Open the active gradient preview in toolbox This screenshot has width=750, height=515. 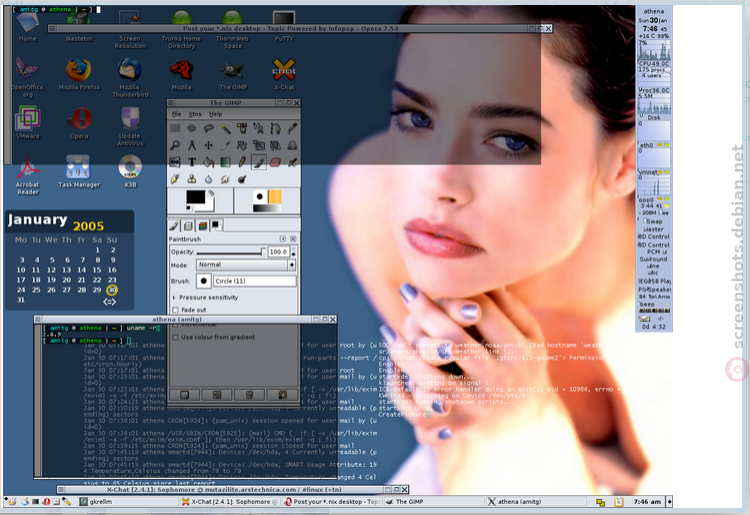[x=267, y=208]
